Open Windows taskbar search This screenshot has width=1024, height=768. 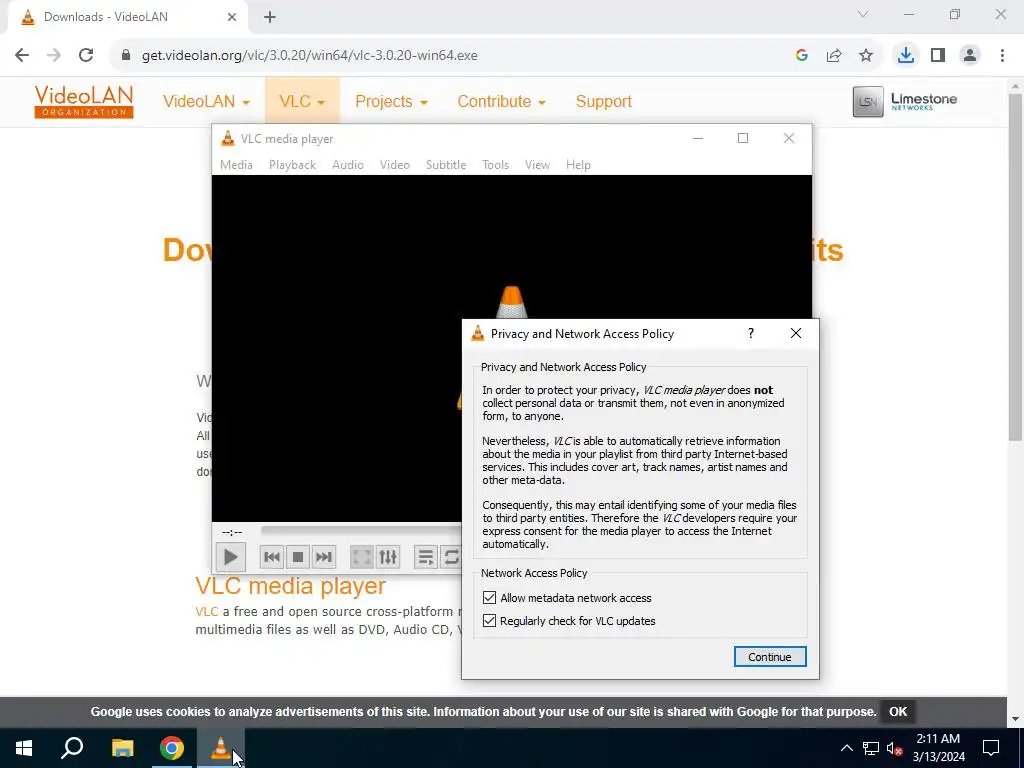[72, 748]
